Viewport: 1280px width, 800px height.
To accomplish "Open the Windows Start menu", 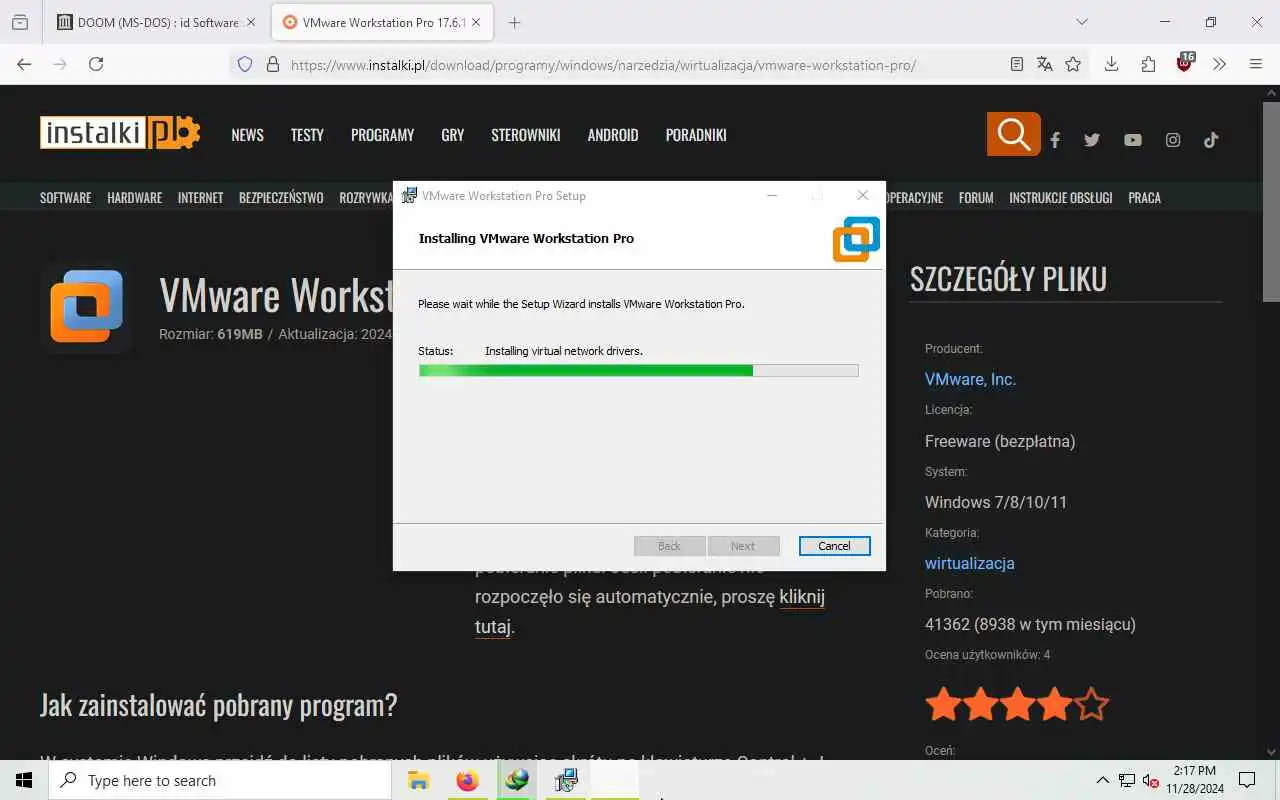I will click(x=24, y=780).
